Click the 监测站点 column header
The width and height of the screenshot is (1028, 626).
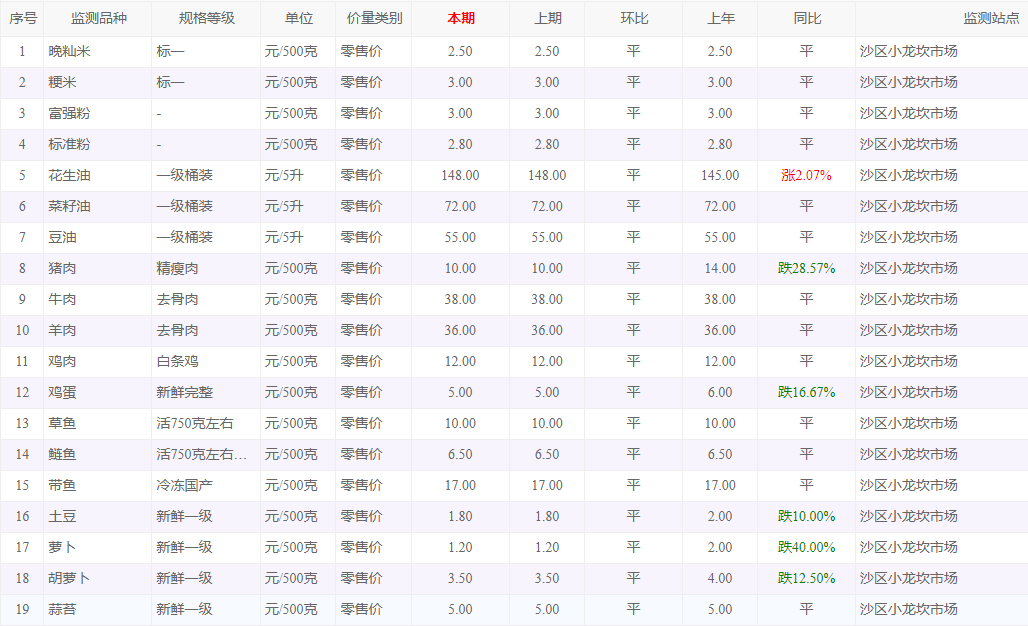point(991,19)
